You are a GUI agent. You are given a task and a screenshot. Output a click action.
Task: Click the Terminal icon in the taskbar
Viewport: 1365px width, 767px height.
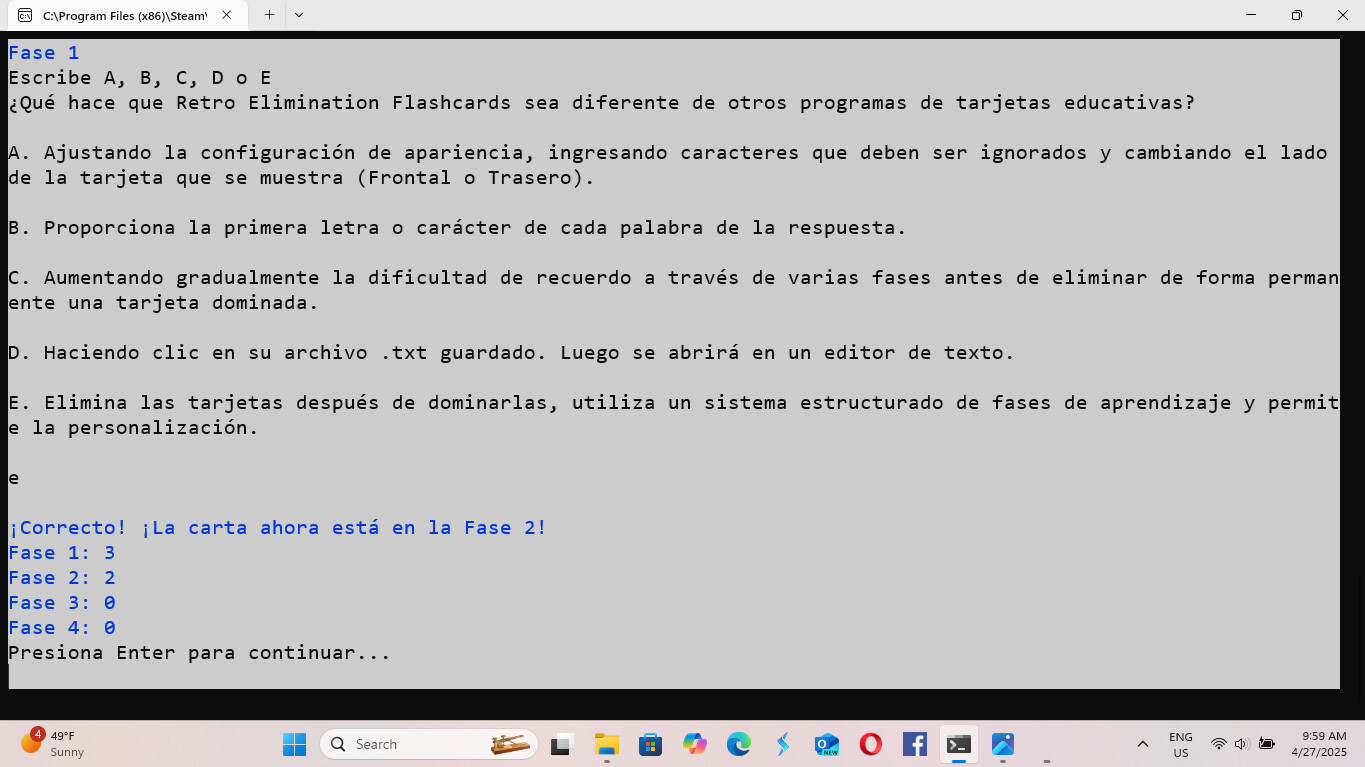958,744
